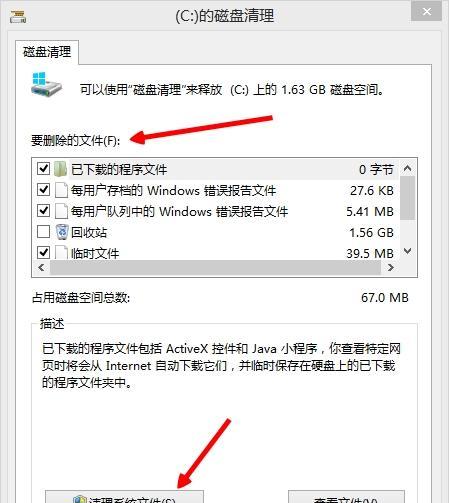Click the file icon beside 27.6 KB entry
This screenshot has width=449, height=503.
point(61,190)
